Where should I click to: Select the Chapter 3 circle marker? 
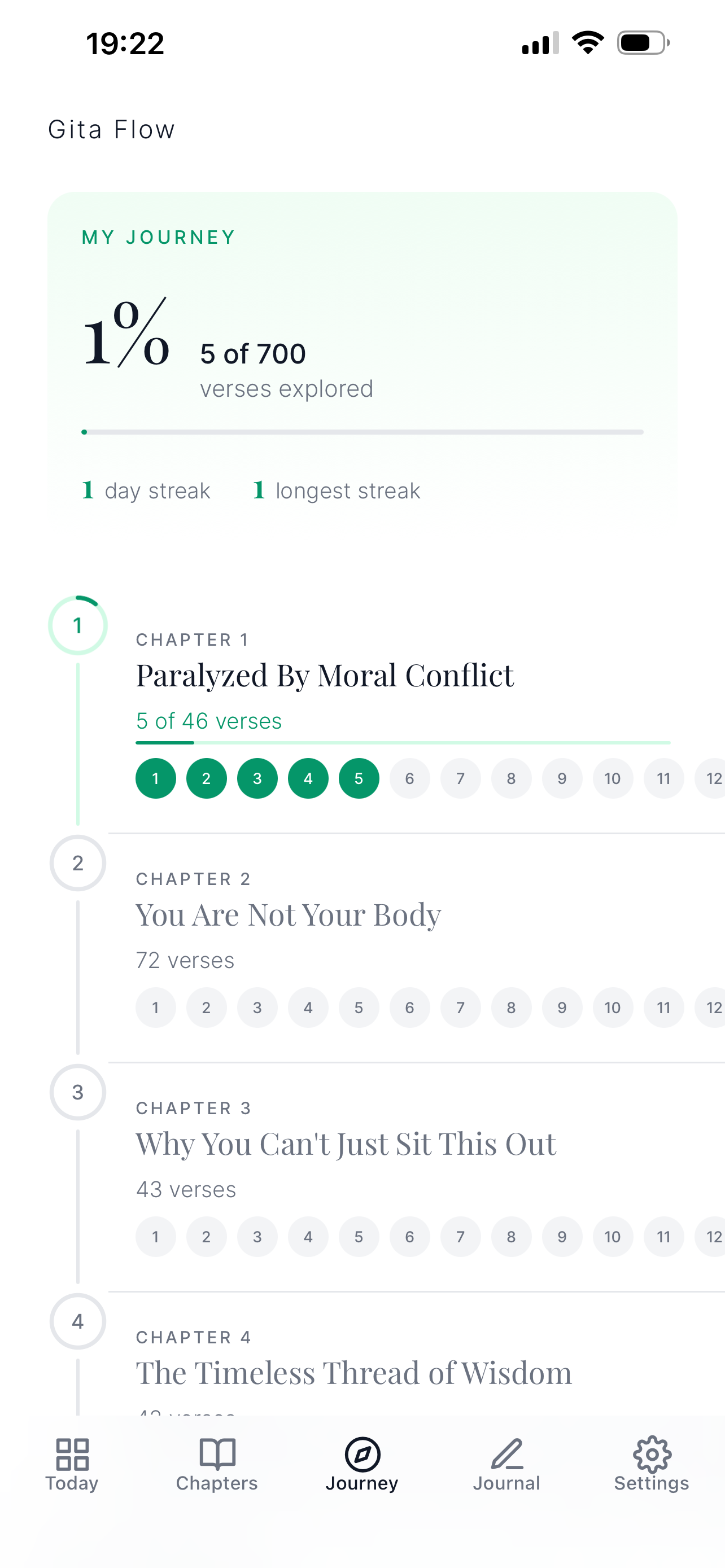tap(77, 1092)
